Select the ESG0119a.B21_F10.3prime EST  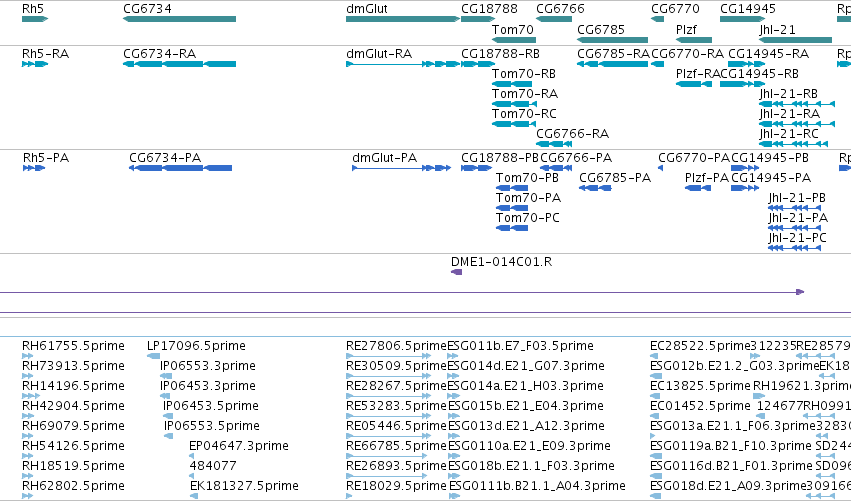tap(656, 456)
